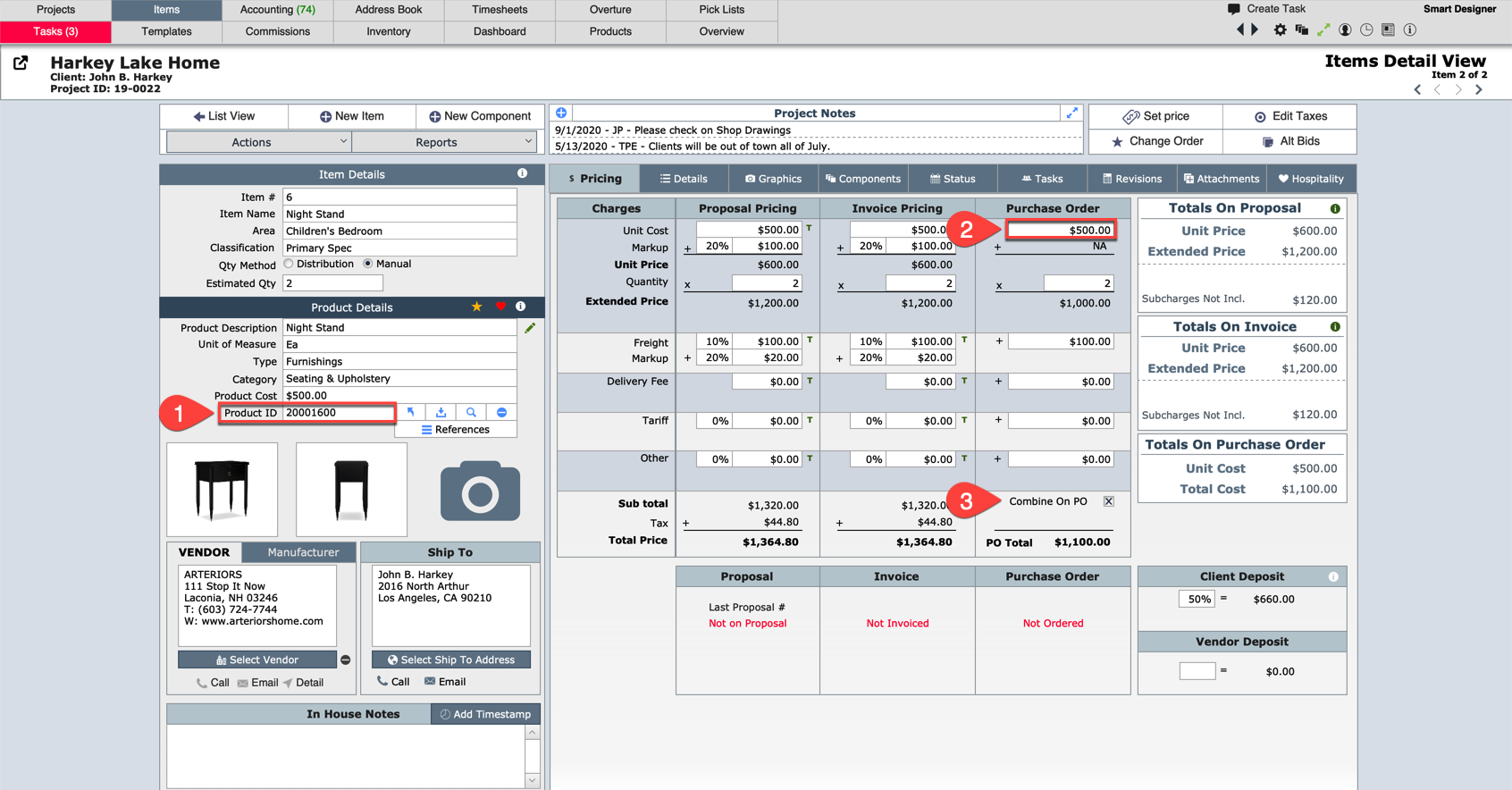Open project in external window icon
The height and width of the screenshot is (790, 1512).
tap(21, 63)
